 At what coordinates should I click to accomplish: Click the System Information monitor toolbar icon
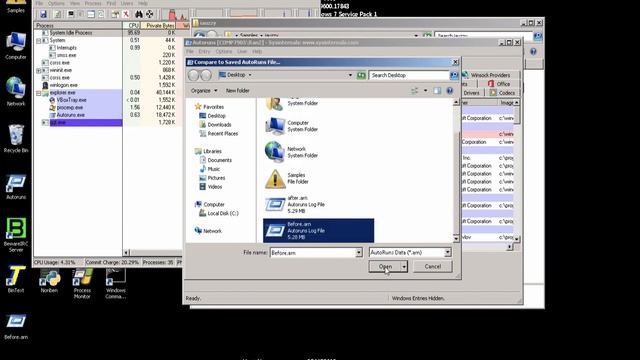71,14
